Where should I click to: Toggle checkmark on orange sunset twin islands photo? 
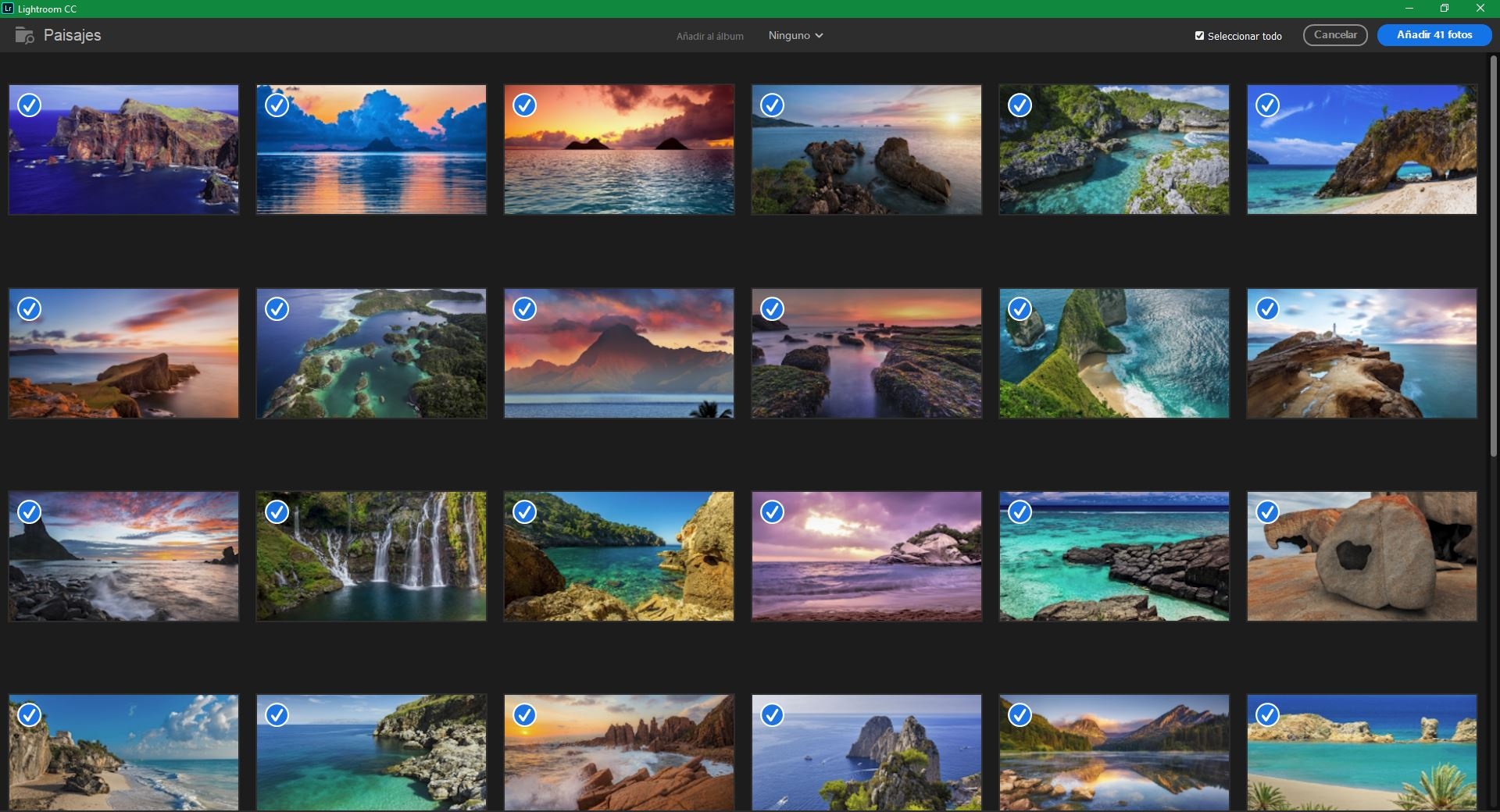(x=525, y=105)
